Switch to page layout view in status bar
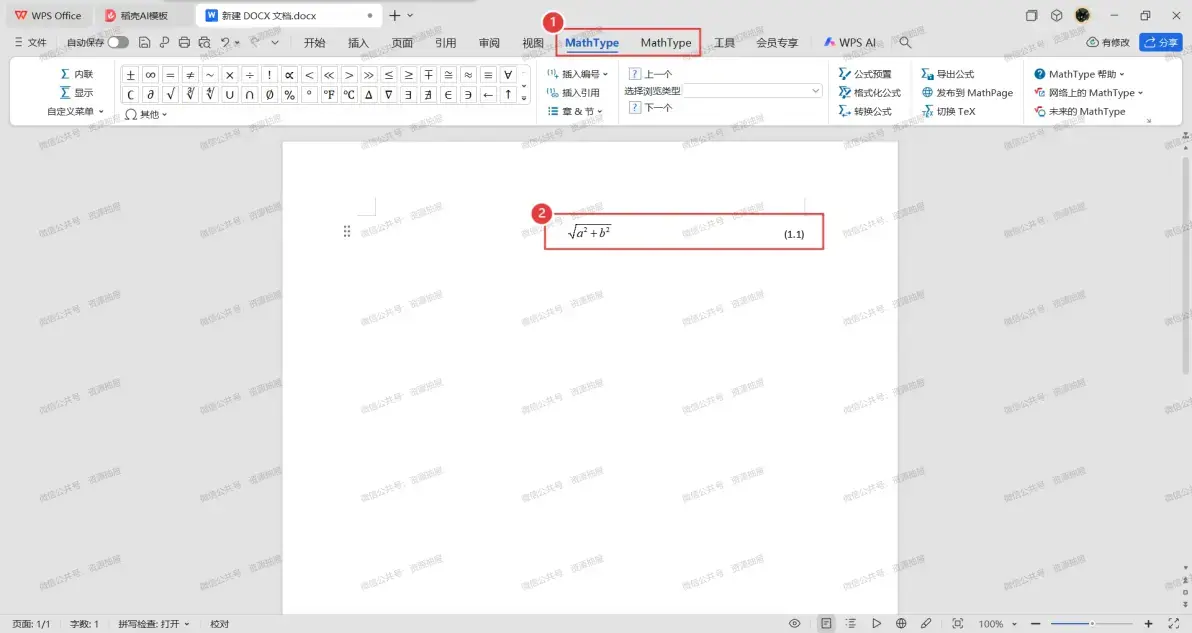The width and height of the screenshot is (1192, 633). click(x=826, y=623)
